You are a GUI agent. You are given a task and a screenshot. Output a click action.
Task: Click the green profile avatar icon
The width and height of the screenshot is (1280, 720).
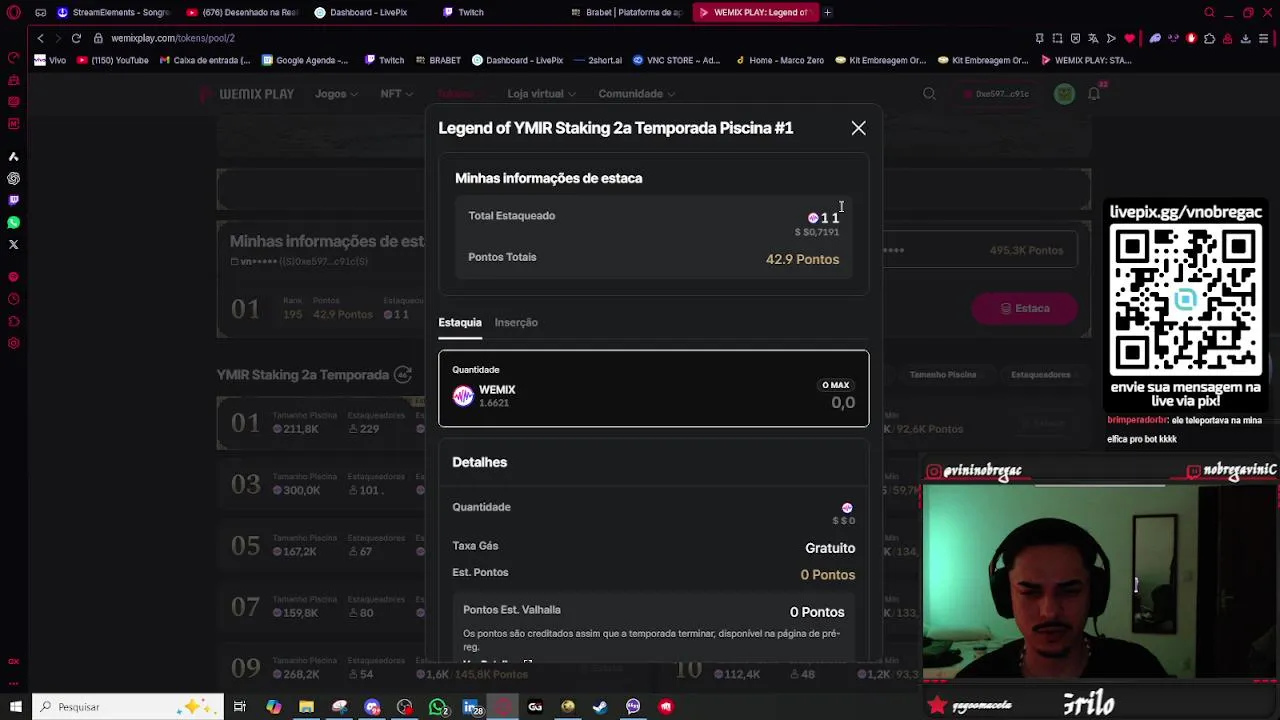click(x=1064, y=94)
